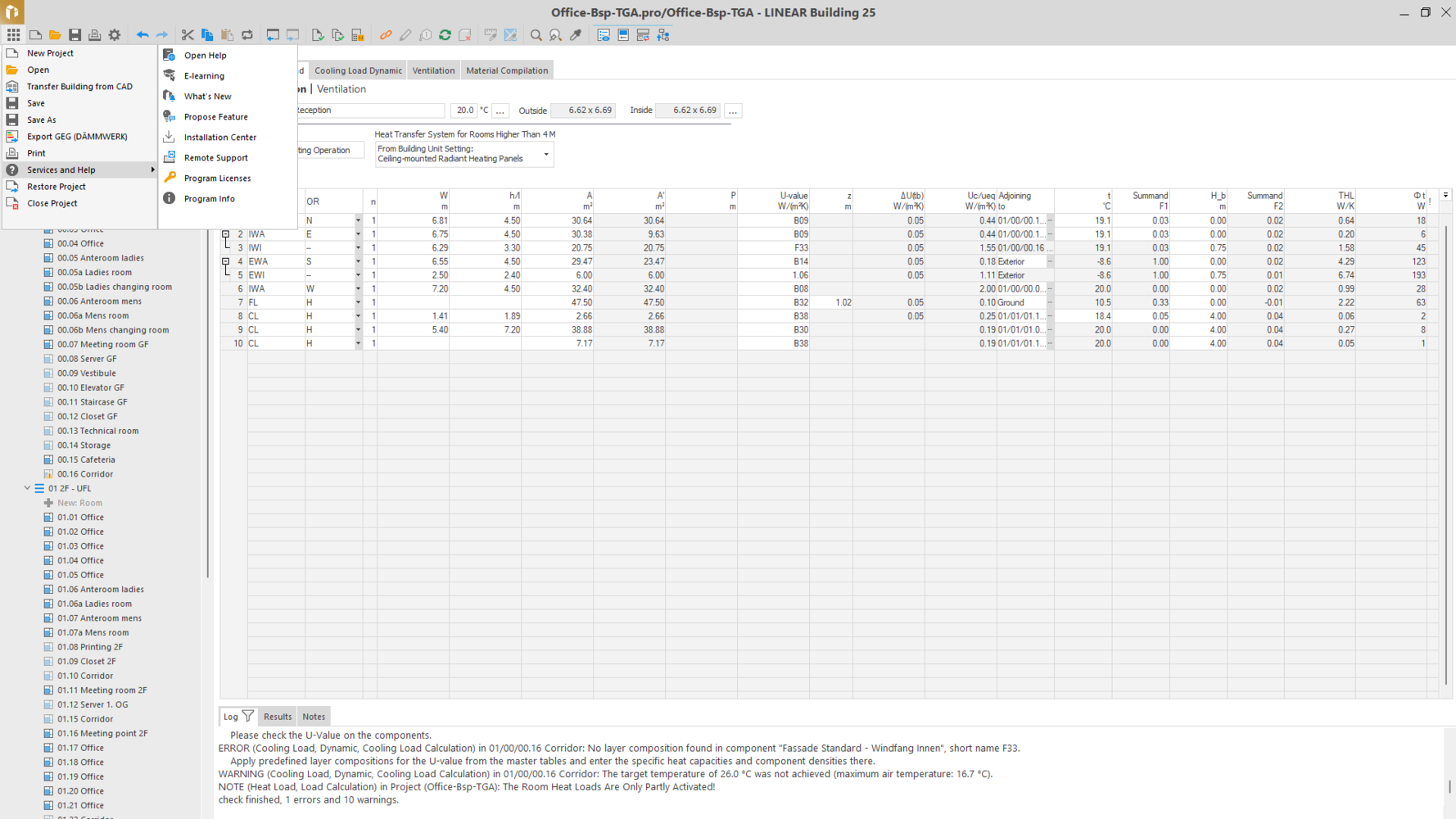1456x819 pixels.
Task: Open Services and Help submenu
Action: (x=79, y=170)
